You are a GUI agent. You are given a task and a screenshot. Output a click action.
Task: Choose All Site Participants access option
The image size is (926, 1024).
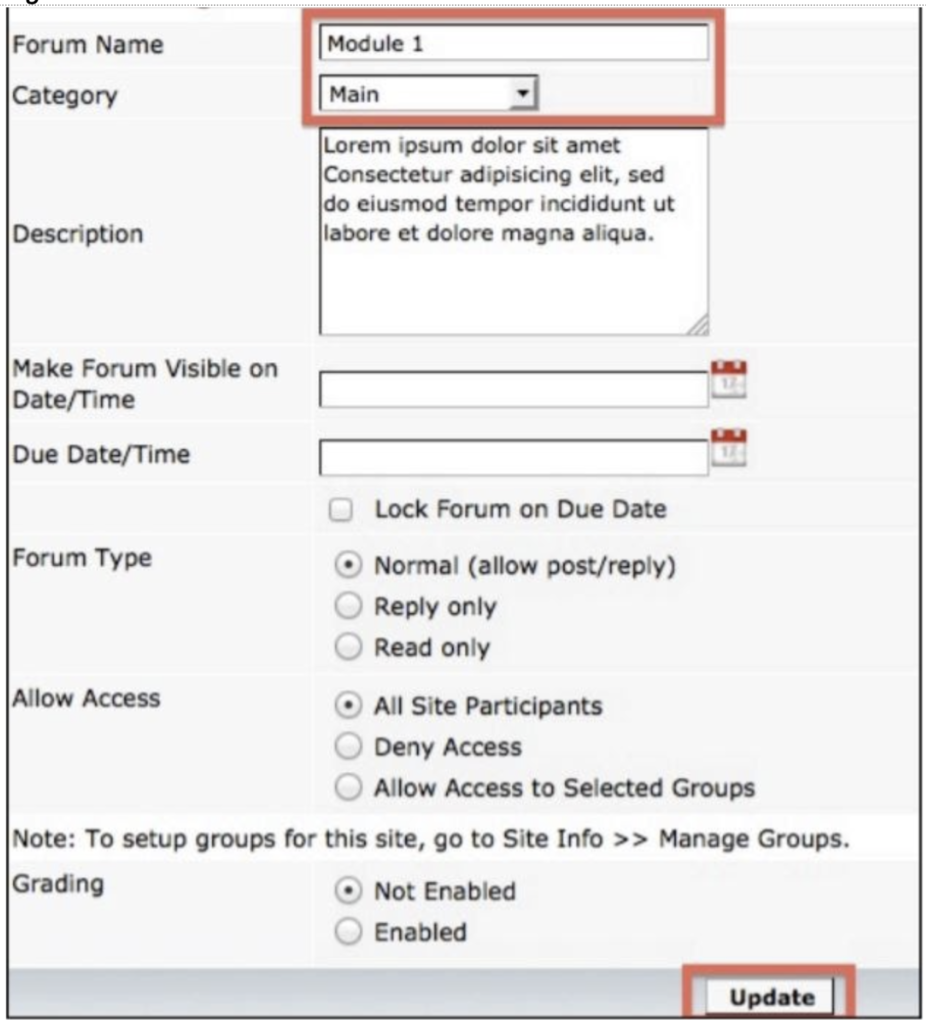coord(348,706)
